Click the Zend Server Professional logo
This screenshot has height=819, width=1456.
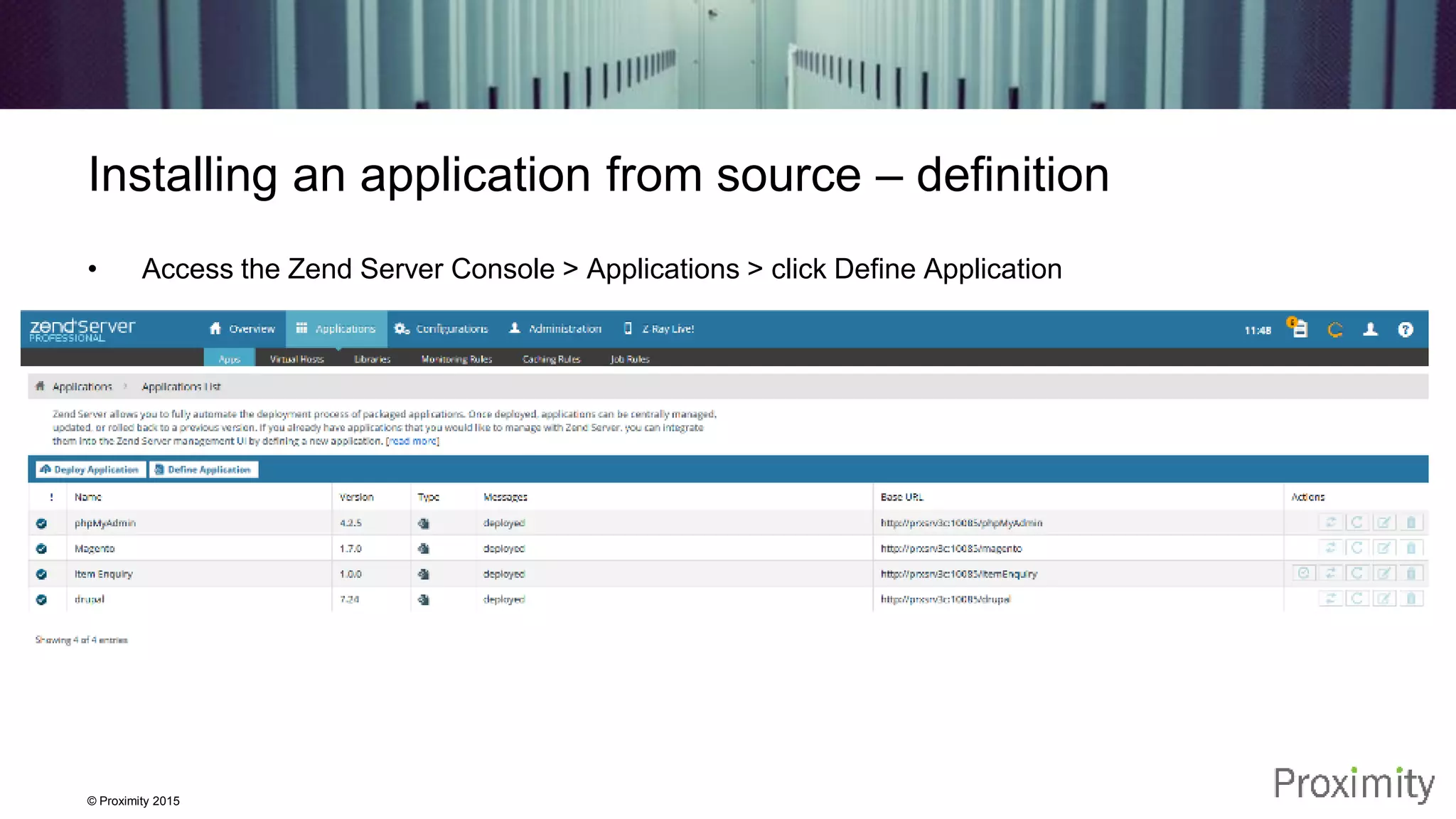(82, 330)
